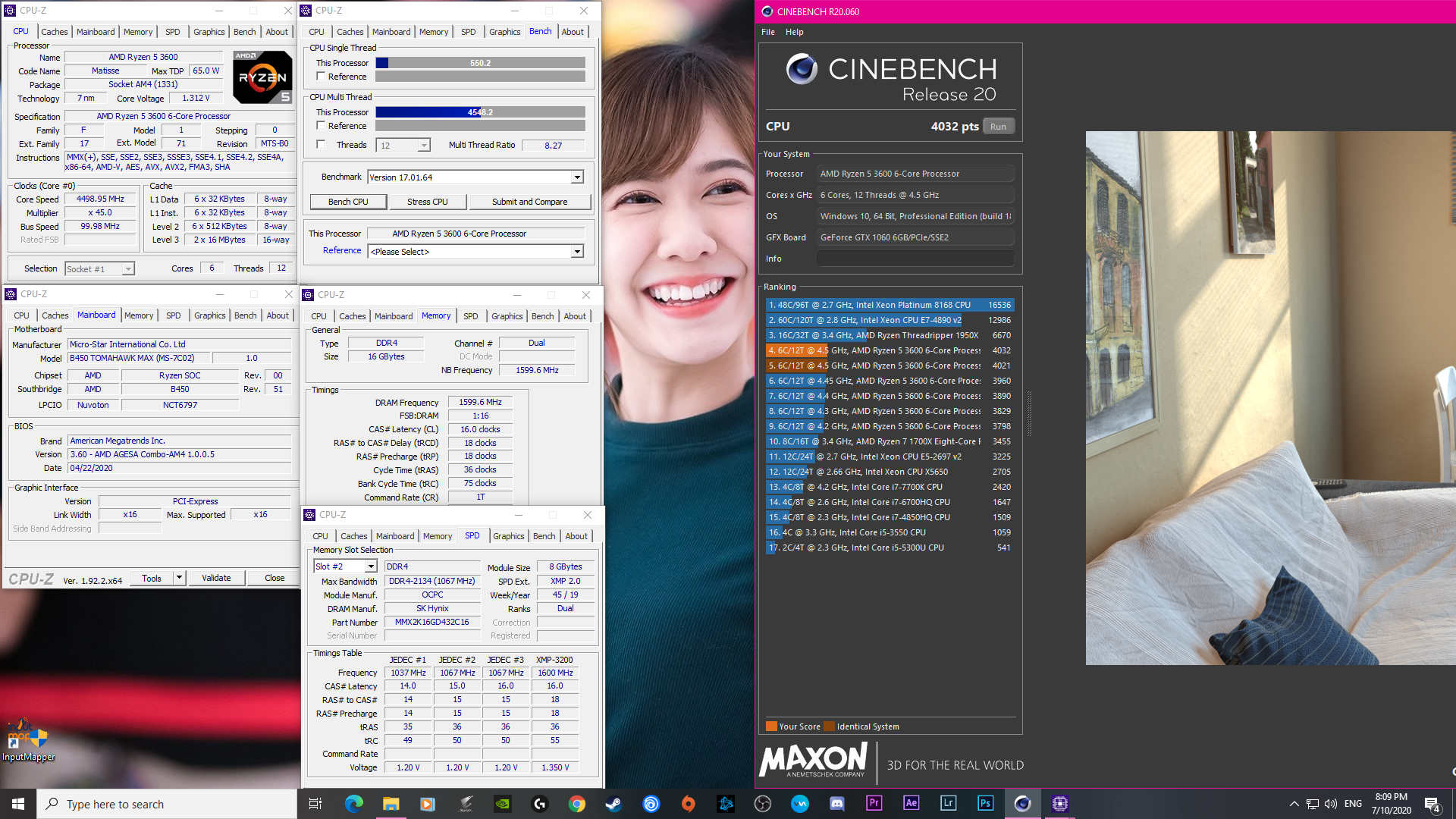
Task: Open Origin taskbar icon
Action: click(689, 804)
